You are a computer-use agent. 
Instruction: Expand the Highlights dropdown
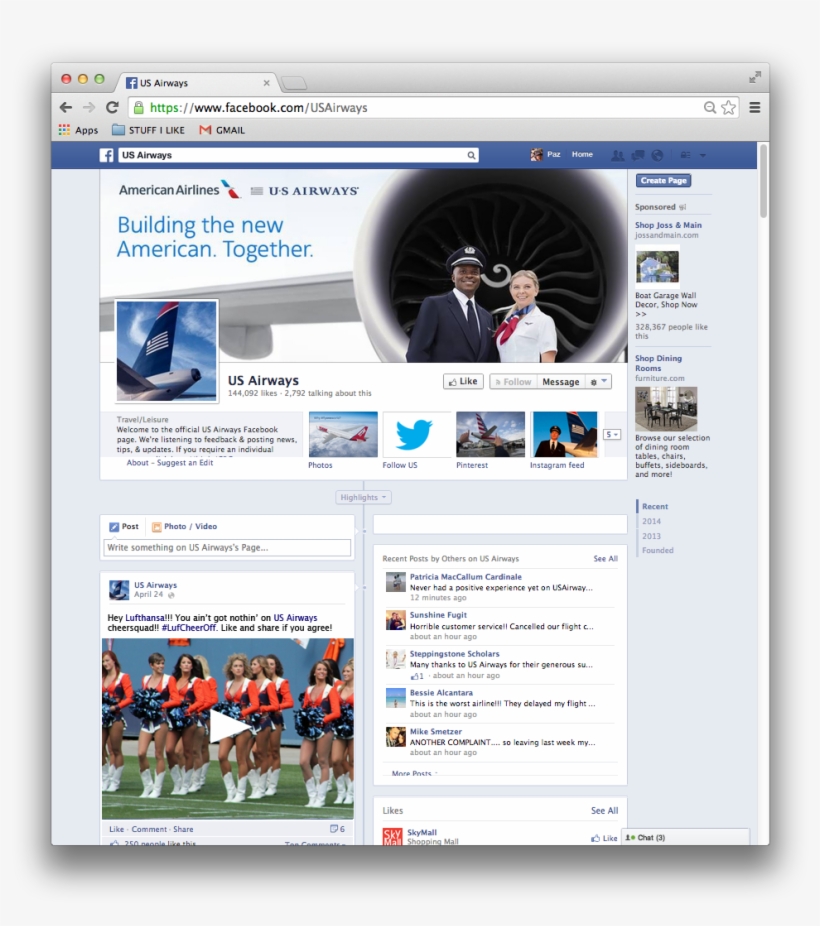pyautogui.click(x=362, y=497)
